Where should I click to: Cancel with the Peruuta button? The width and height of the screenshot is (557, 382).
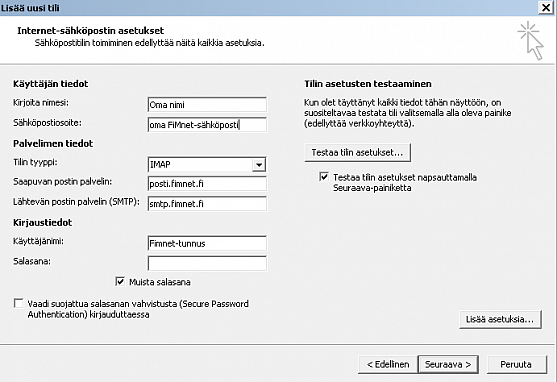[x=516, y=364]
